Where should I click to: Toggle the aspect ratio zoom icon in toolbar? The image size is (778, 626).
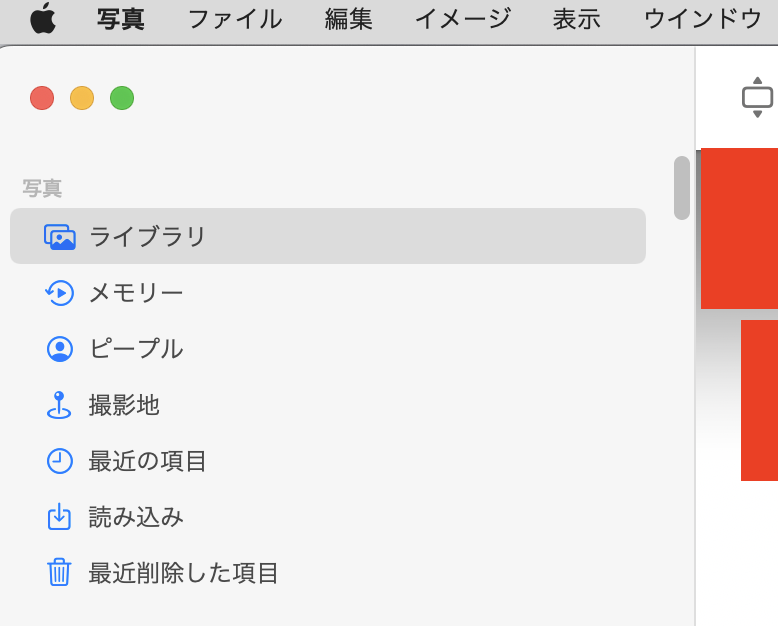pyautogui.click(x=757, y=97)
